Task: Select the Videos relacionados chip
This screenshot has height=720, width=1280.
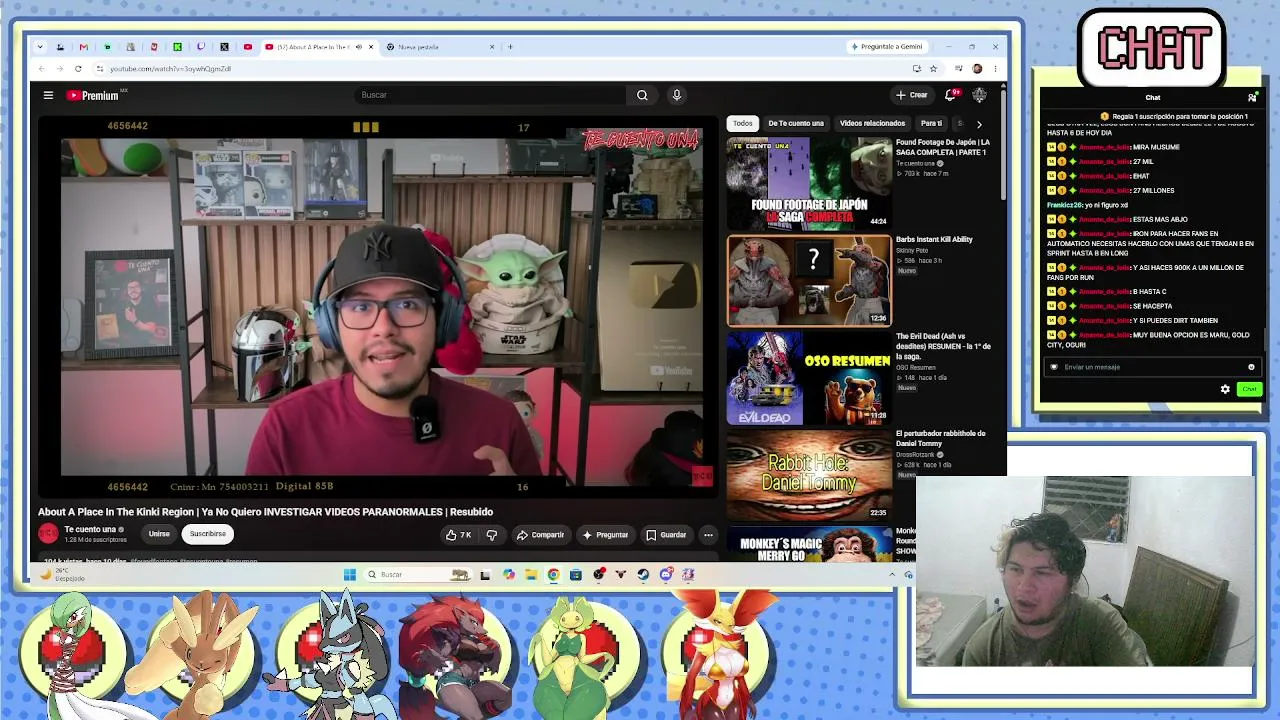Action: click(872, 123)
